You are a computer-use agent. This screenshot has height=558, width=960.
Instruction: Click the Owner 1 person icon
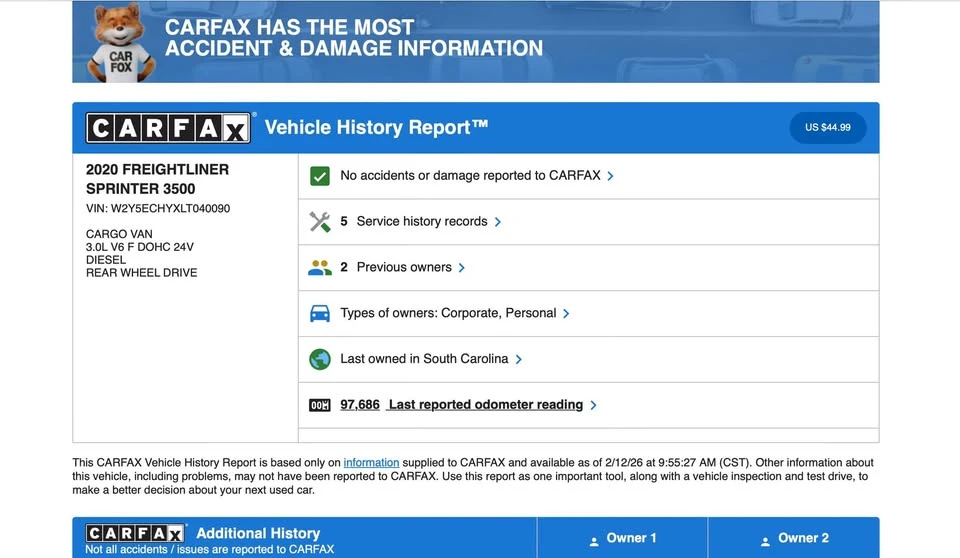click(594, 541)
